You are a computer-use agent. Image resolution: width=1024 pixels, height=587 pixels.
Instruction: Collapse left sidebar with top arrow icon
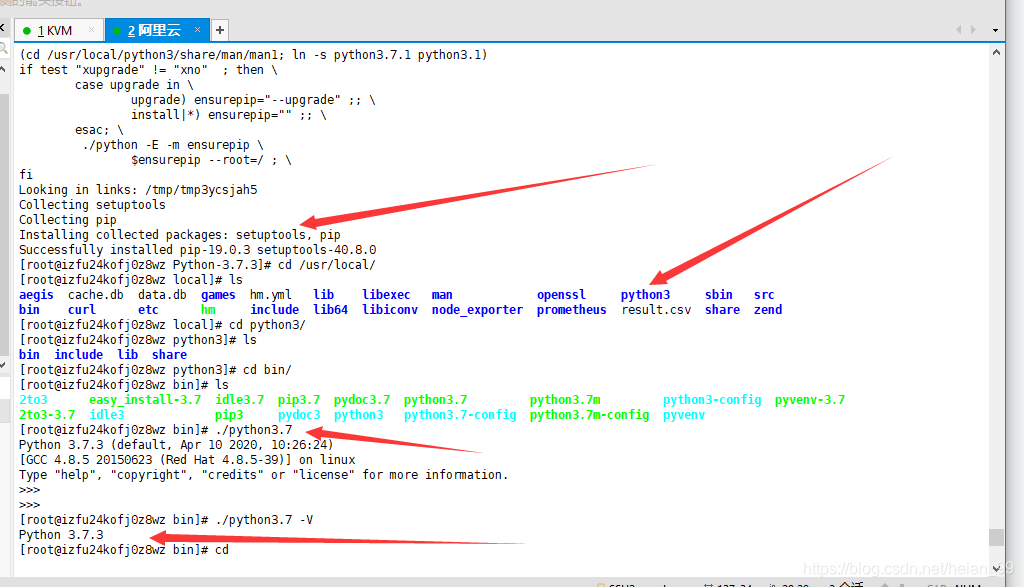(x=3, y=27)
